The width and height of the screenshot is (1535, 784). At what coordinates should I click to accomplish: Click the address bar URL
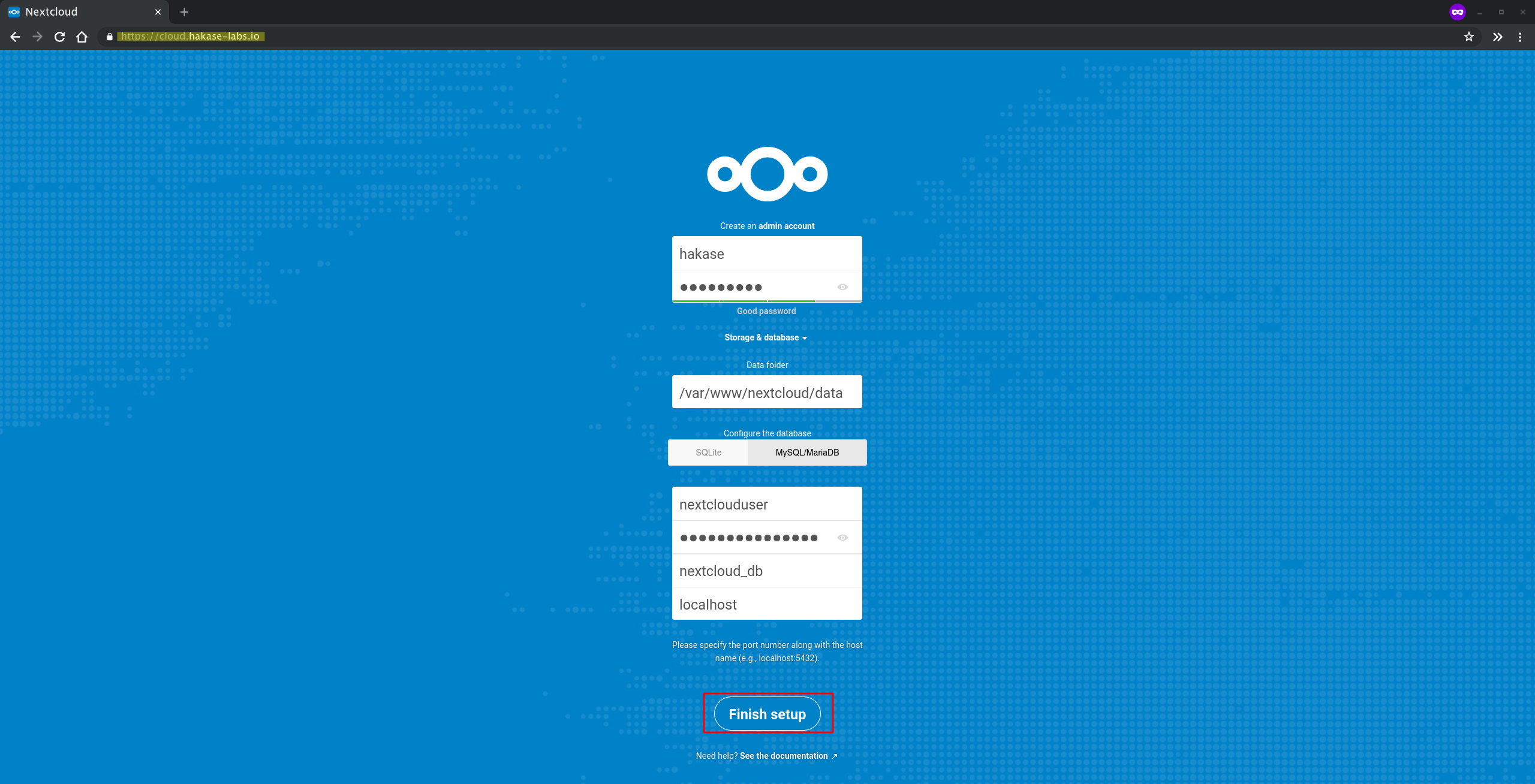pyautogui.click(x=191, y=37)
